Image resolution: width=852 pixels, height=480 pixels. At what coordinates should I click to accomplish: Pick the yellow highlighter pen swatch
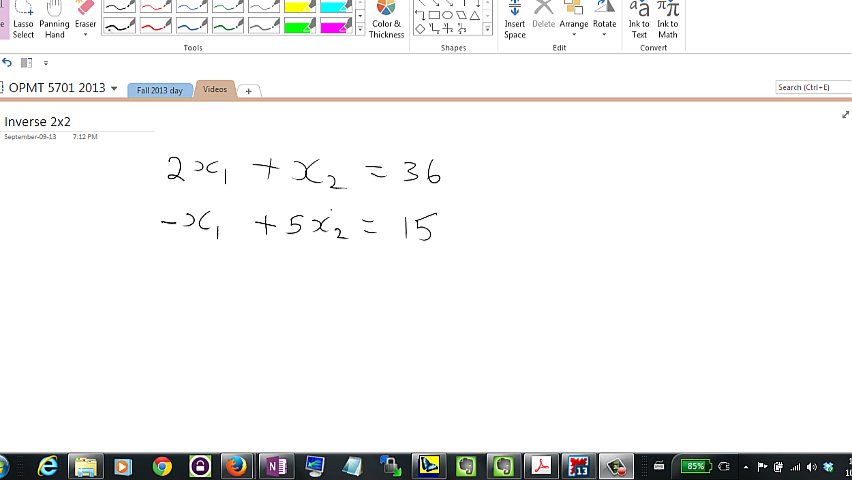click(x=299, y=7)
